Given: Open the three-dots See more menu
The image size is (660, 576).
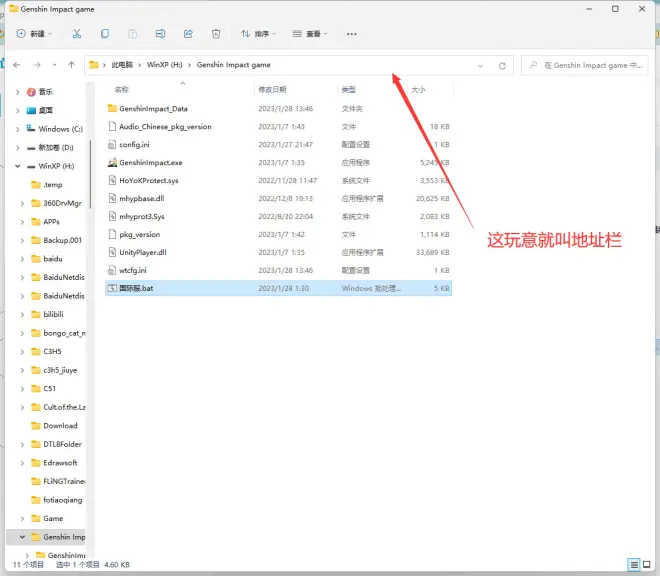Looking at the screenshot, I should (x=351, y=34).
